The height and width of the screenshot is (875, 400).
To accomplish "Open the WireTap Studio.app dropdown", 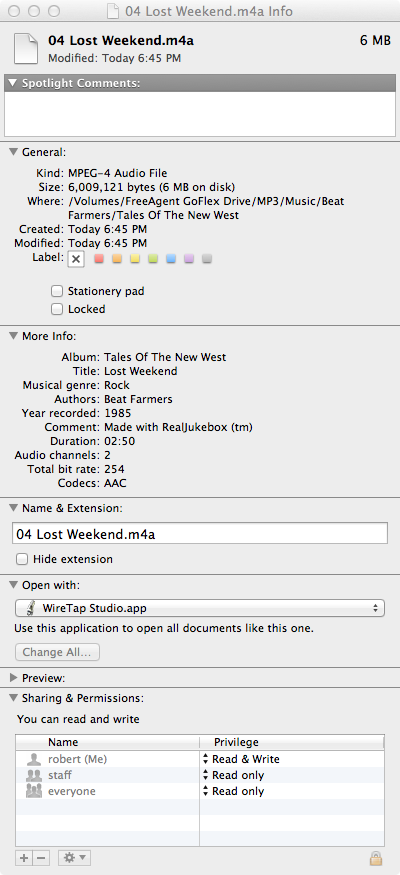I will click(x=200, y=608).
